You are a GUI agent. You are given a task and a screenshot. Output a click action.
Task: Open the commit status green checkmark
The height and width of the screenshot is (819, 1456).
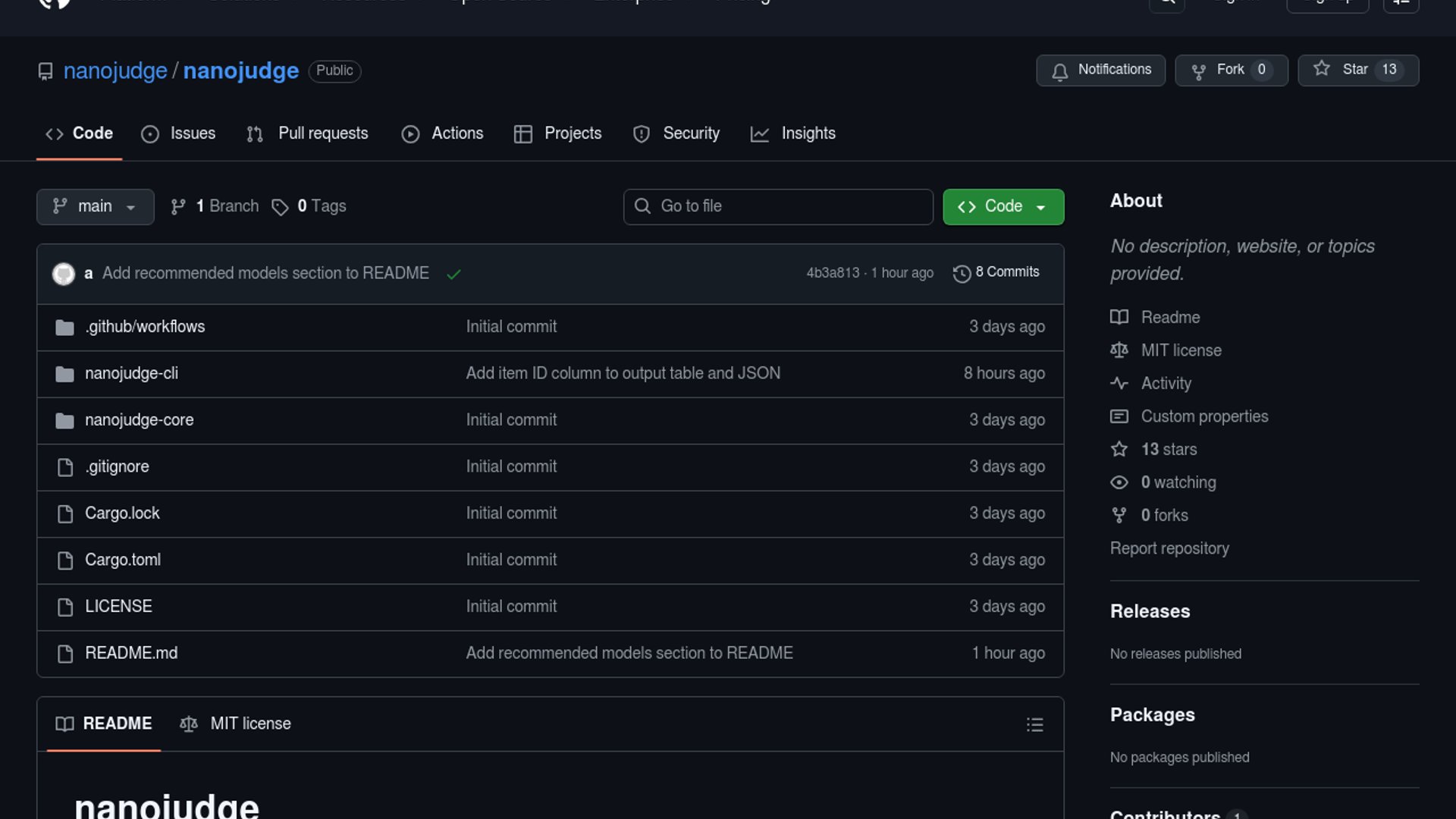coord(453,274)
